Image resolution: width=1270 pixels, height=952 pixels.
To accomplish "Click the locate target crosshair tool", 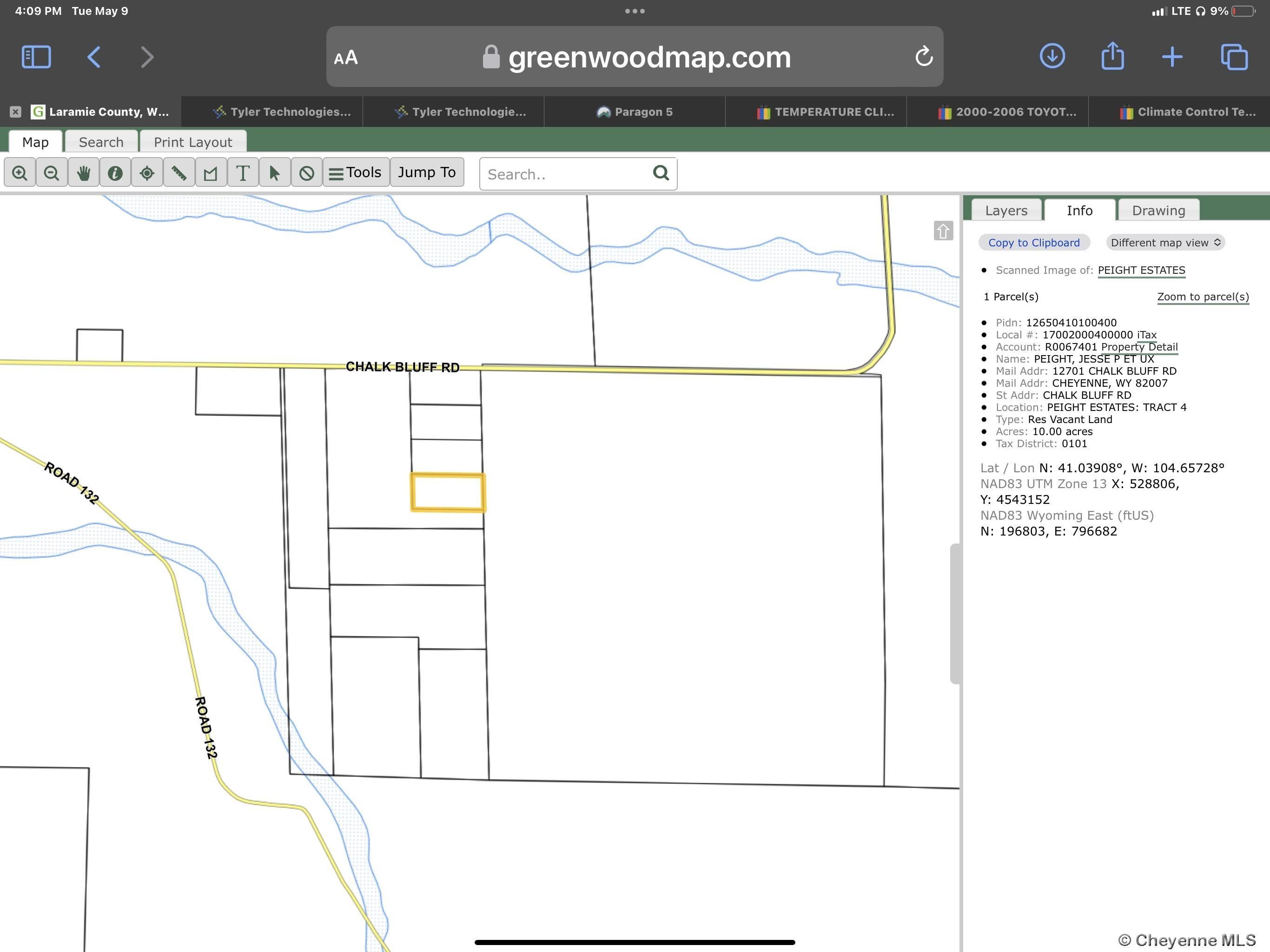I will click(147, 173).
